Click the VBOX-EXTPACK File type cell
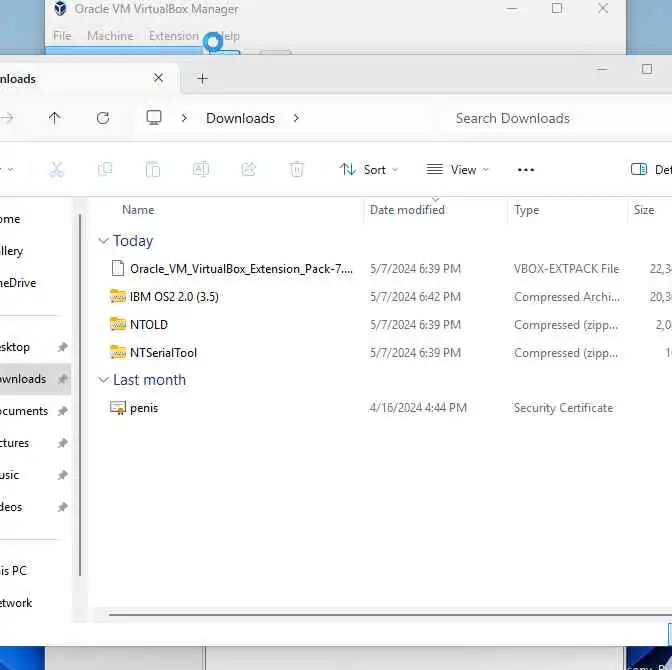 coord(566,269)
